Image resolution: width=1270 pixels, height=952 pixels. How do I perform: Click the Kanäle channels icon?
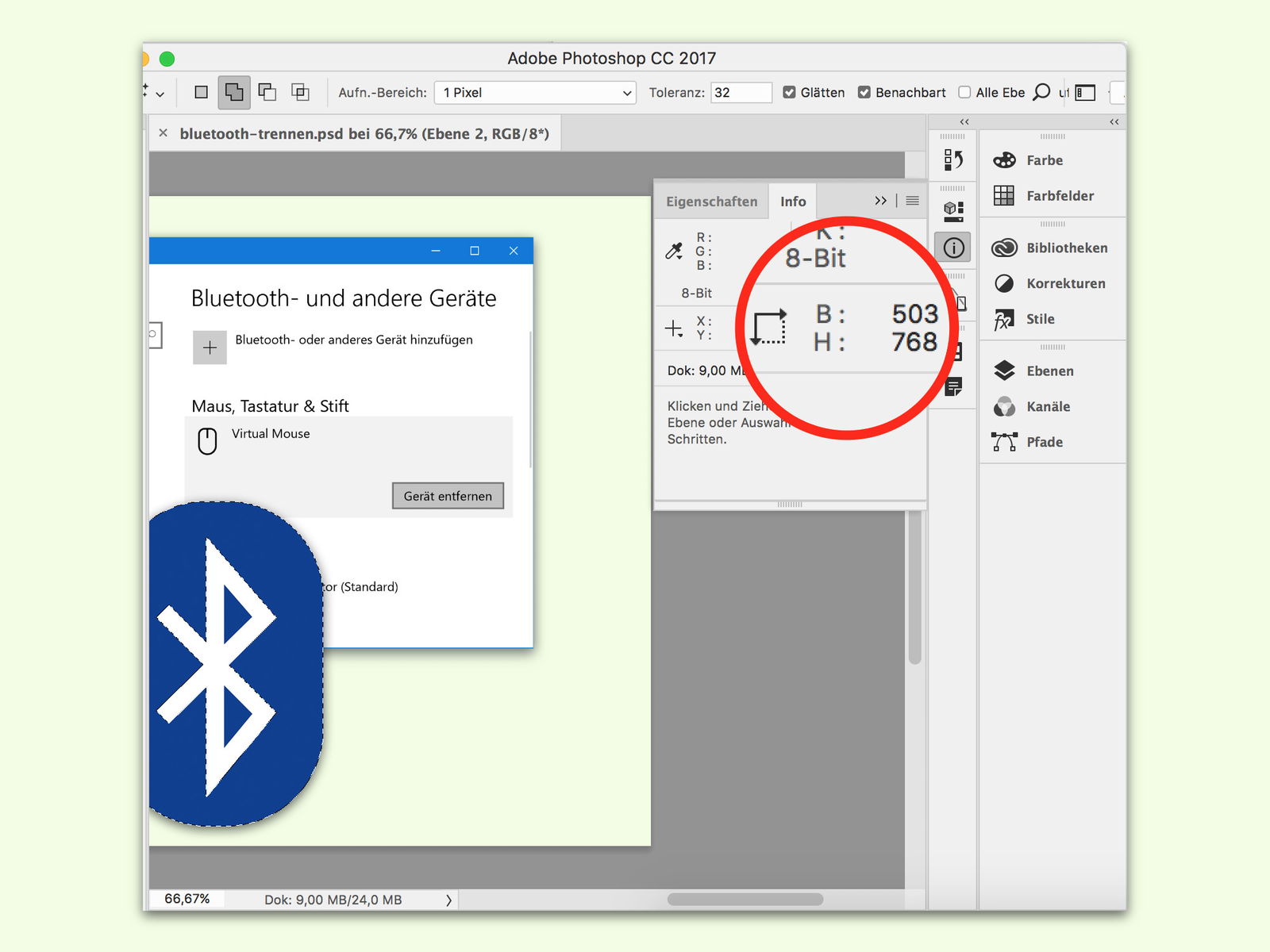click(1004, 407)
